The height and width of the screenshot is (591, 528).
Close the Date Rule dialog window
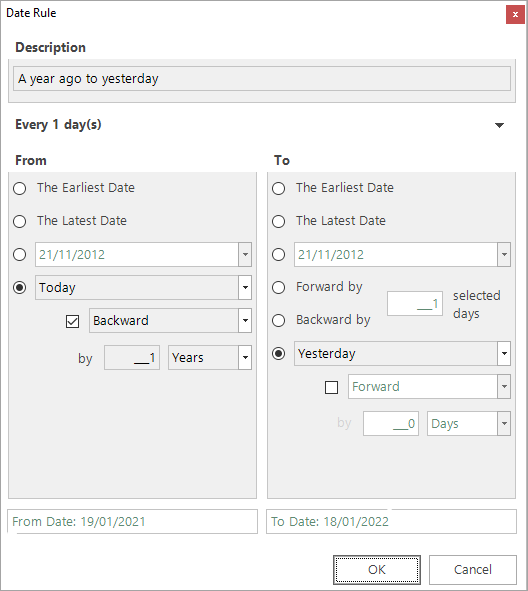(515, 15)
